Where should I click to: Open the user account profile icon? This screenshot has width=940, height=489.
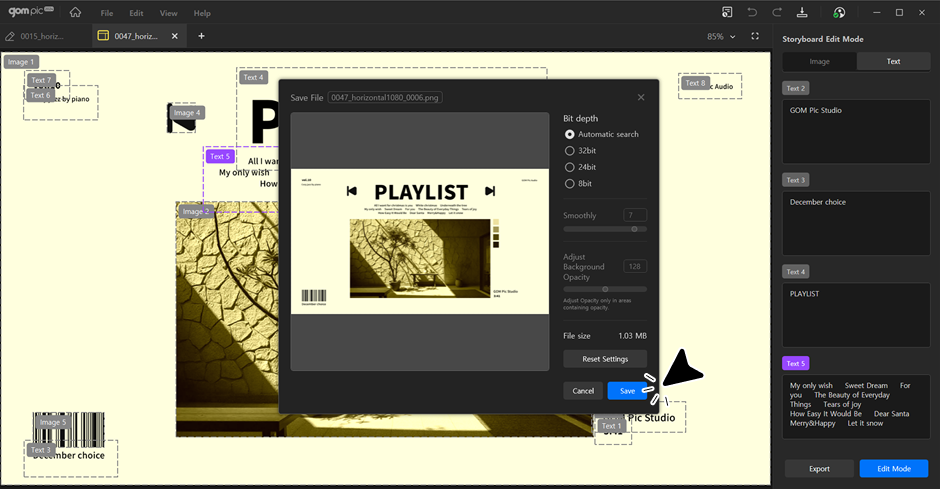[x=838, y=13]
